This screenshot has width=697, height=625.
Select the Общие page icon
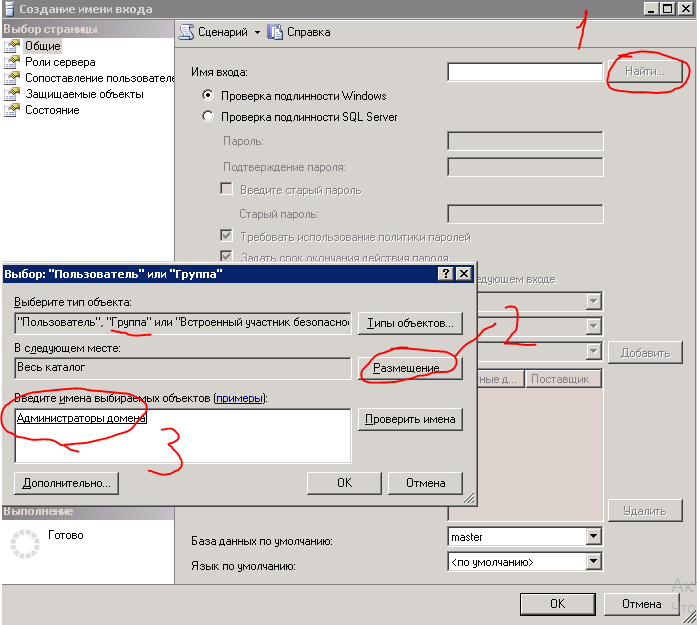pos(12,46)
